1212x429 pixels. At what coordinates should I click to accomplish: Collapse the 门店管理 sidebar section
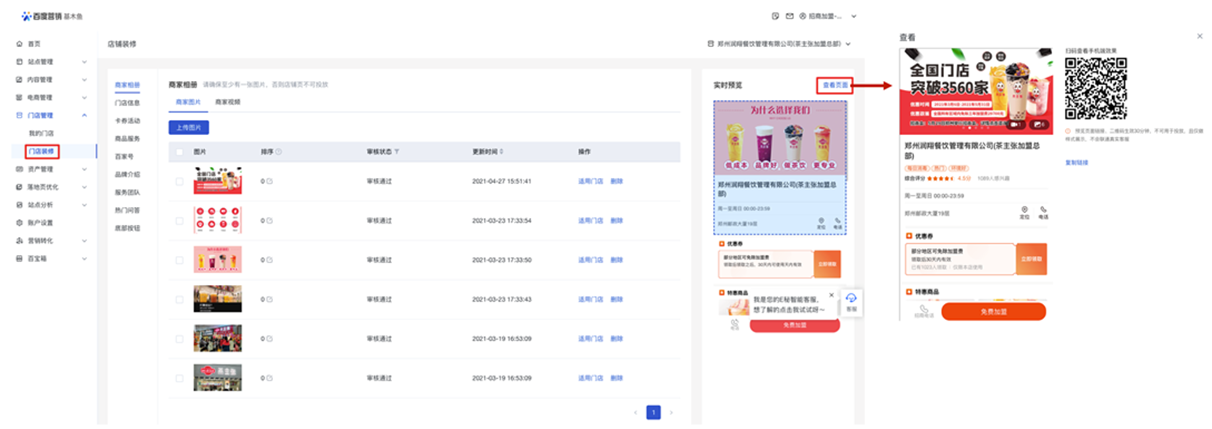85,116
